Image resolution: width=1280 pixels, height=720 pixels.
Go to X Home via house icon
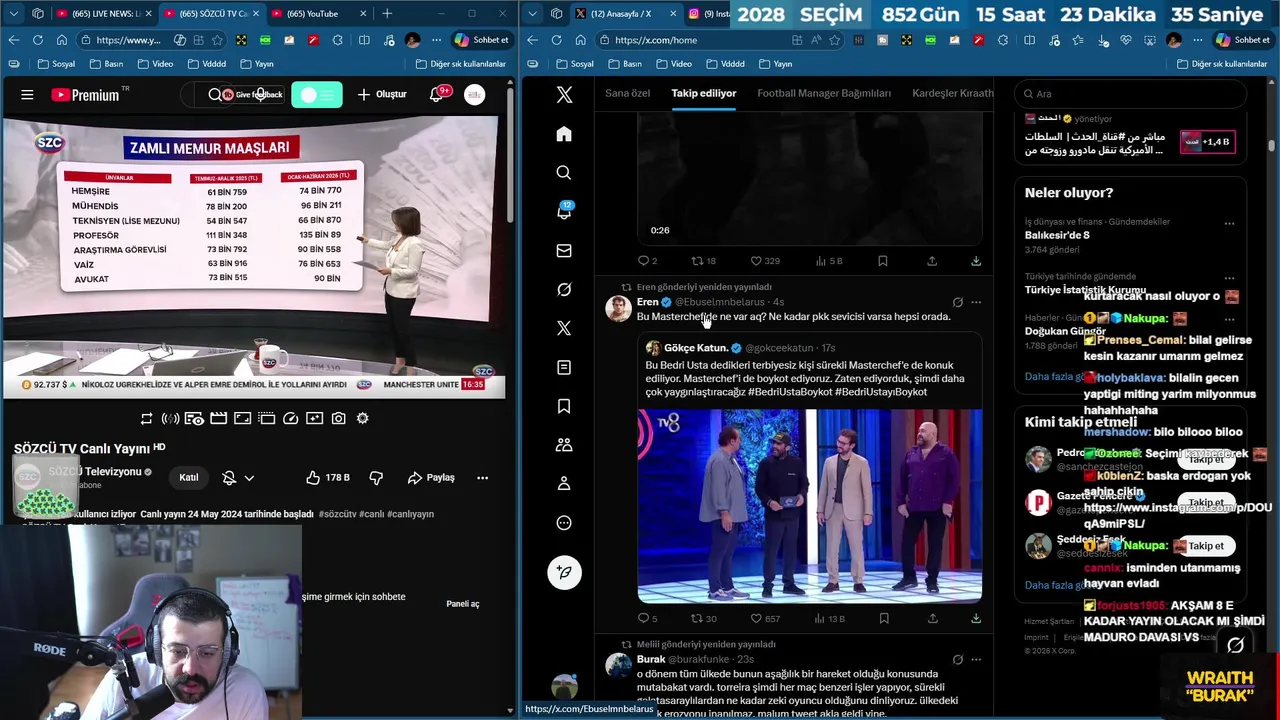(x=564, y=134)
